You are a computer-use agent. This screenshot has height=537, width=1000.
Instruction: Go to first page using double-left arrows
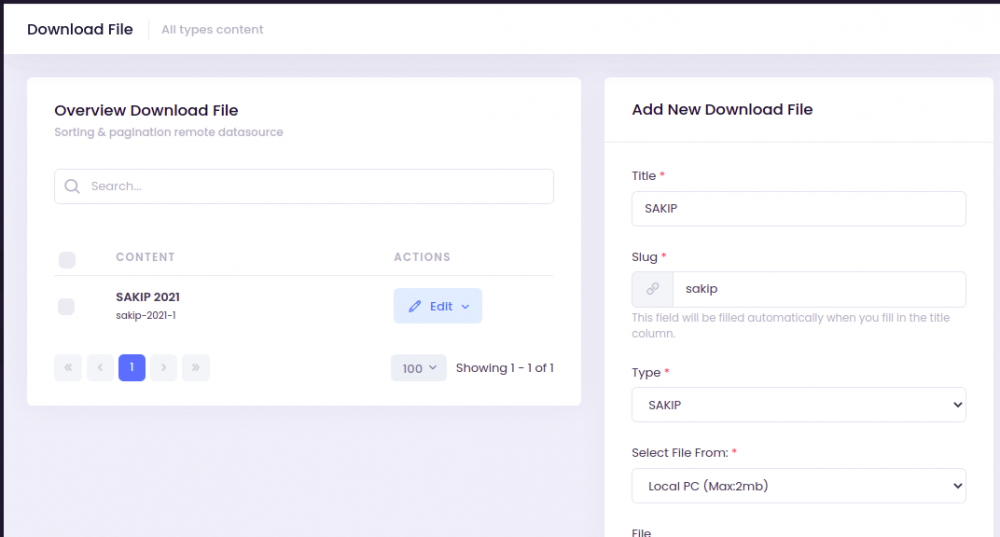[68, 368]
